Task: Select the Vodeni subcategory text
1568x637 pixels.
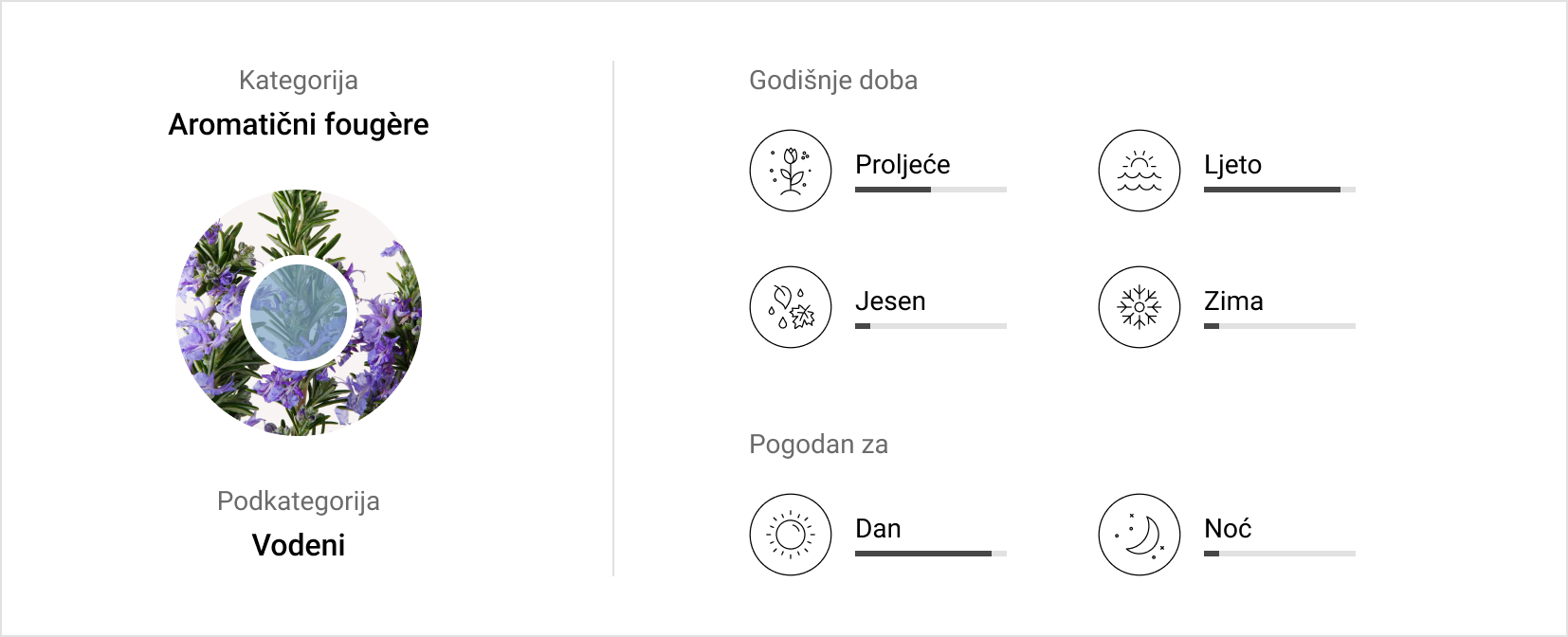Action: [x=299, y=545]
